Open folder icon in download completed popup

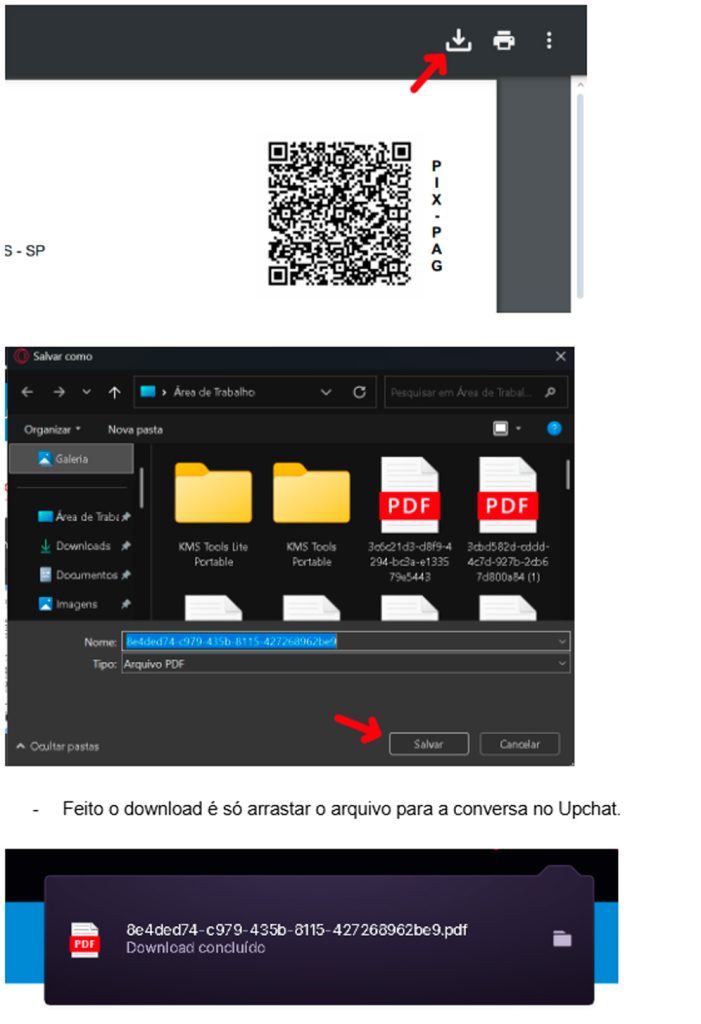click(562, 938)
